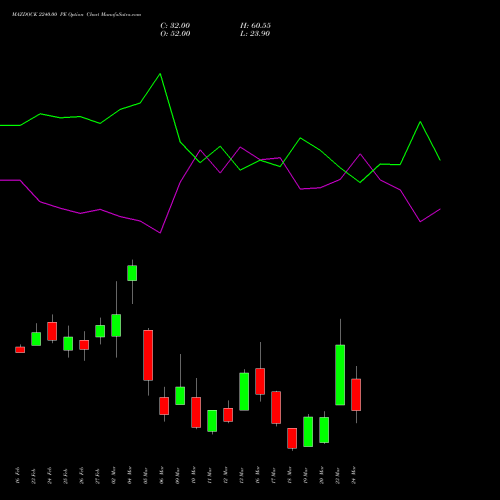The width and height of the screenshot is (500, 500).
Task: Click the 02 Mar date label
Action: pyautogui.click(x=114, y=475)
